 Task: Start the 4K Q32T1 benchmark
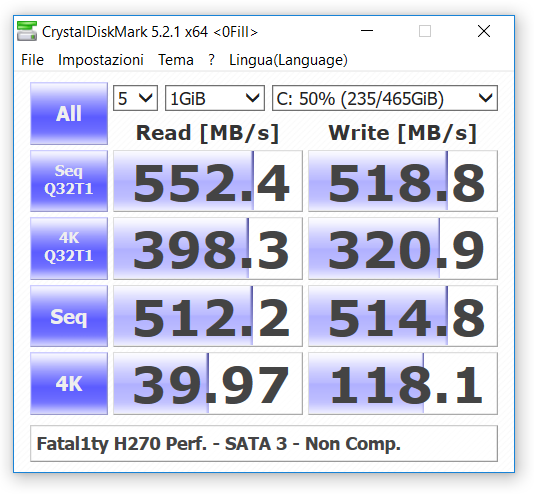tap(69, 248)
